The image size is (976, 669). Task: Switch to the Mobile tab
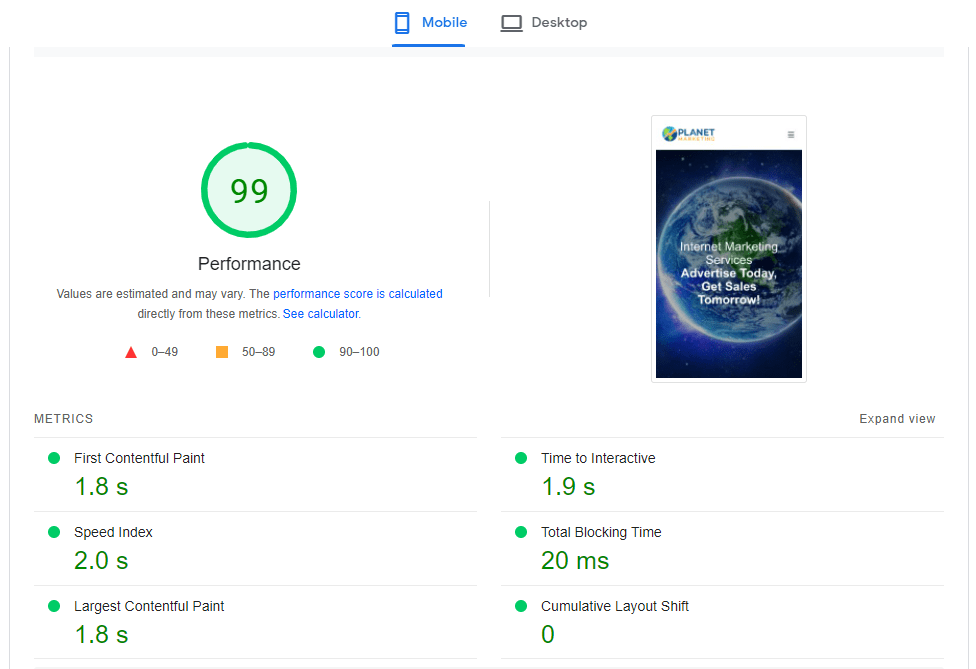pyautogui.click(x=429, y=23)
